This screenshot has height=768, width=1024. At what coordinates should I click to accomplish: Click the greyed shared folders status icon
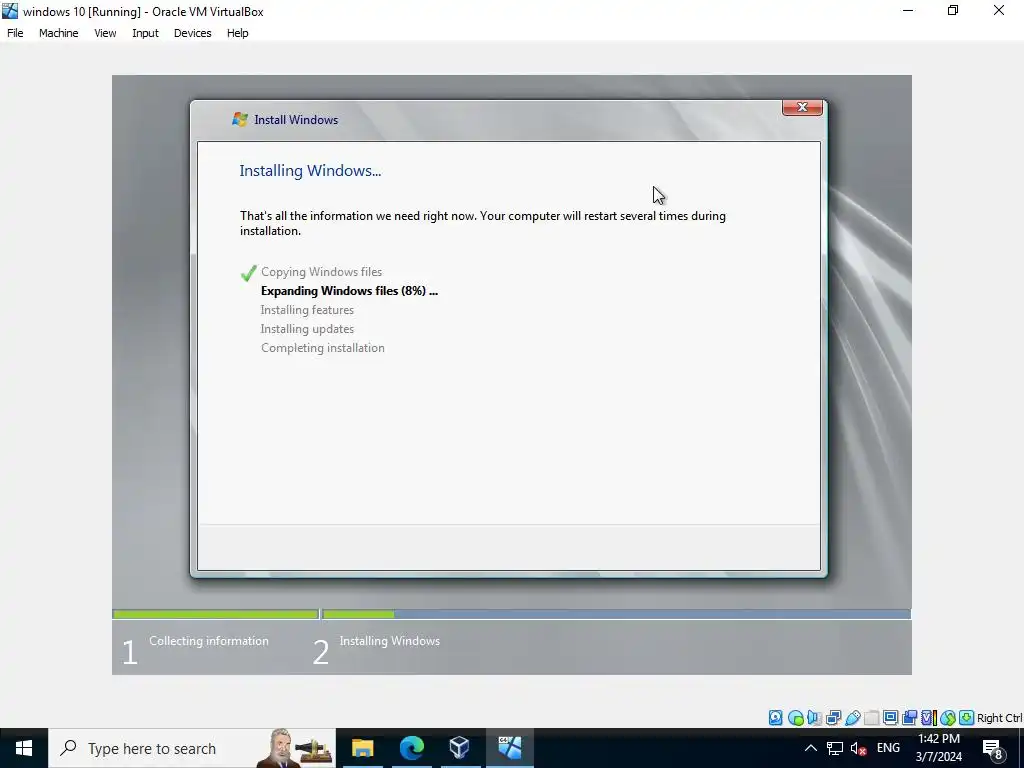(871, 718)
